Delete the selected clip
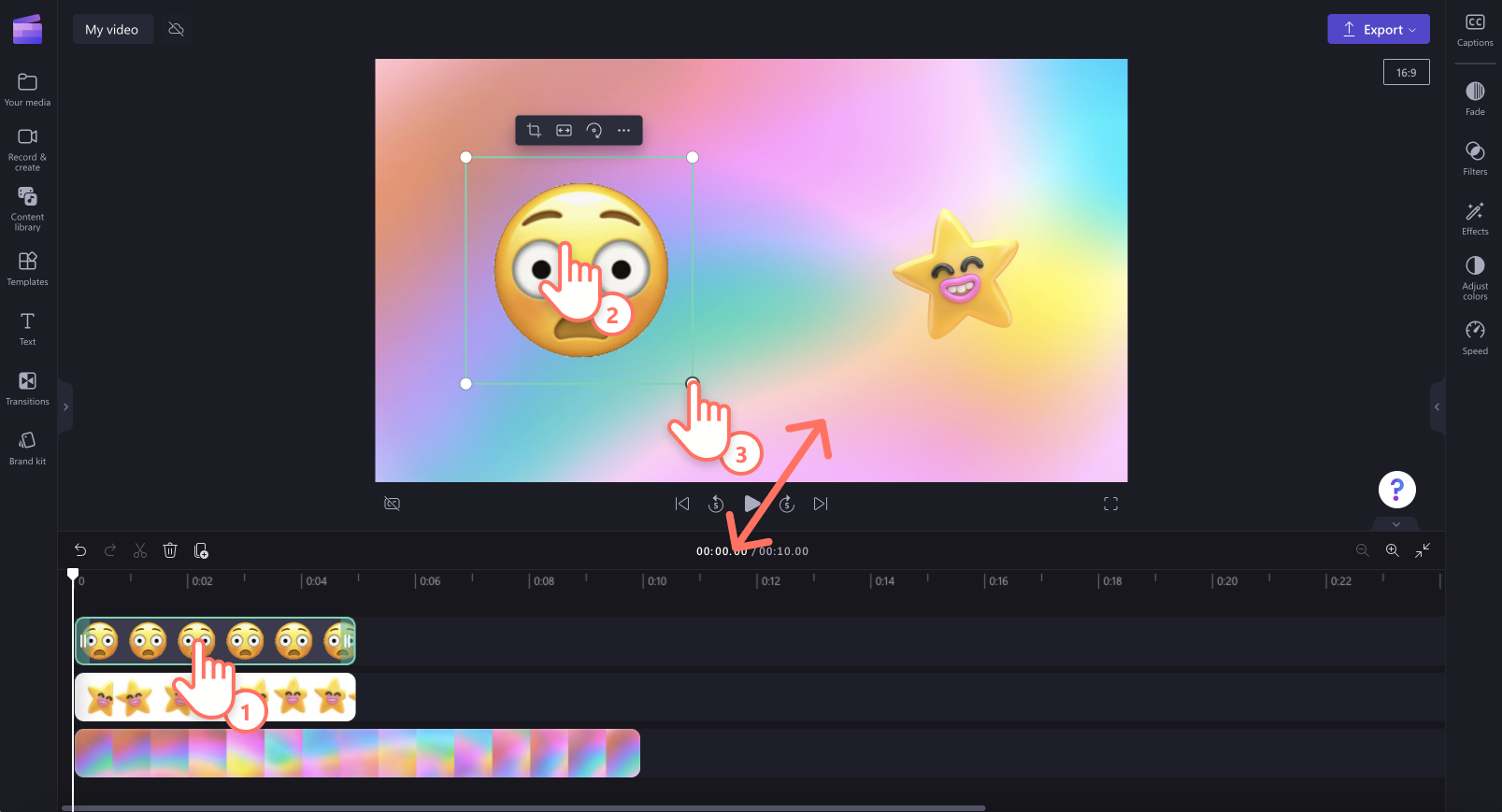 170,550
